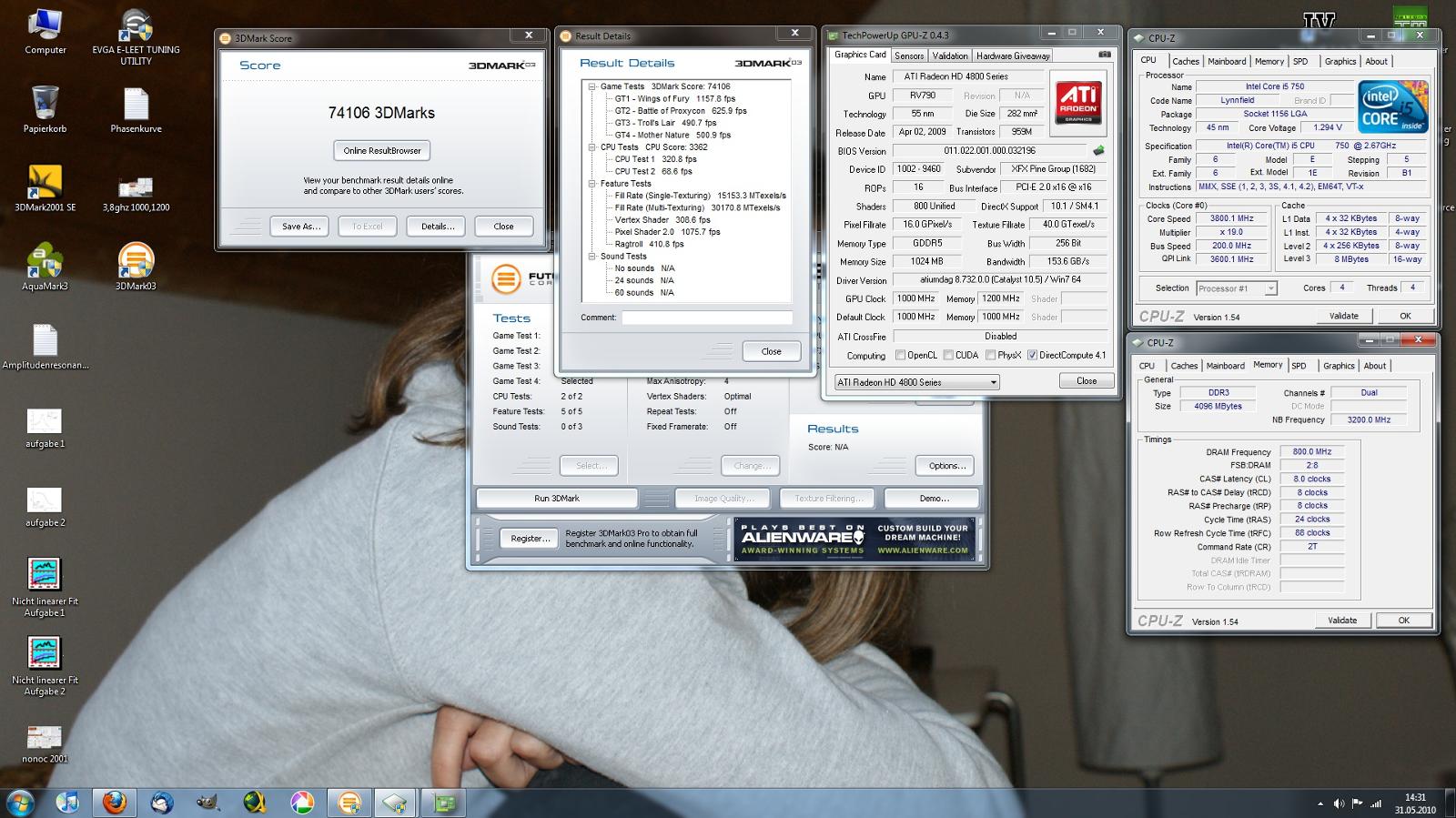Open the Action Center flag tray icon
1456x818 pixels.
pyautogui.click(x=1358, y=803)
